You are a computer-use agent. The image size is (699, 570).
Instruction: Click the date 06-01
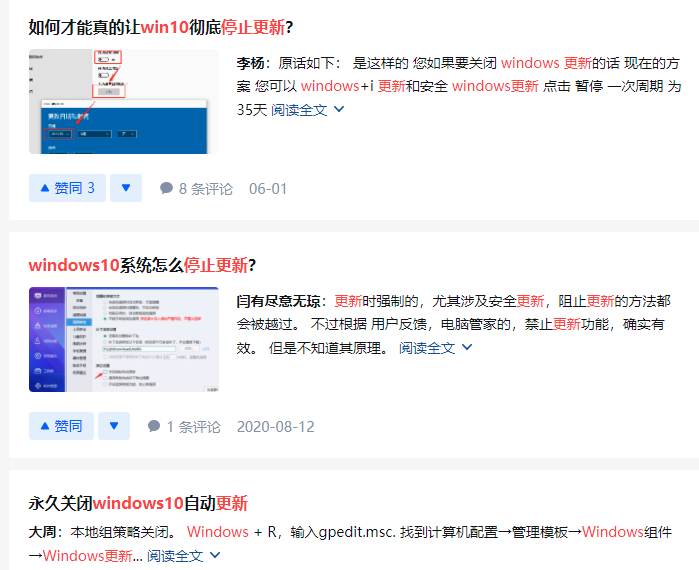coord(268,189)
